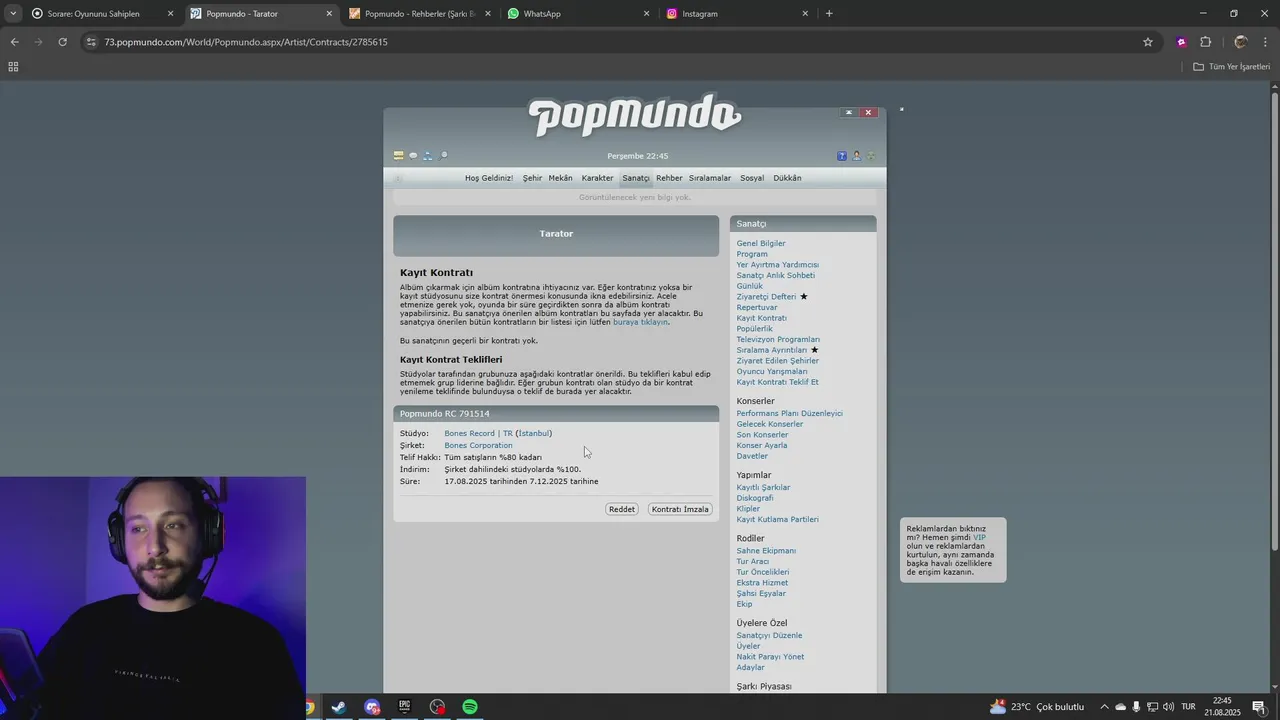Go back with the browser back arrow

14,42
